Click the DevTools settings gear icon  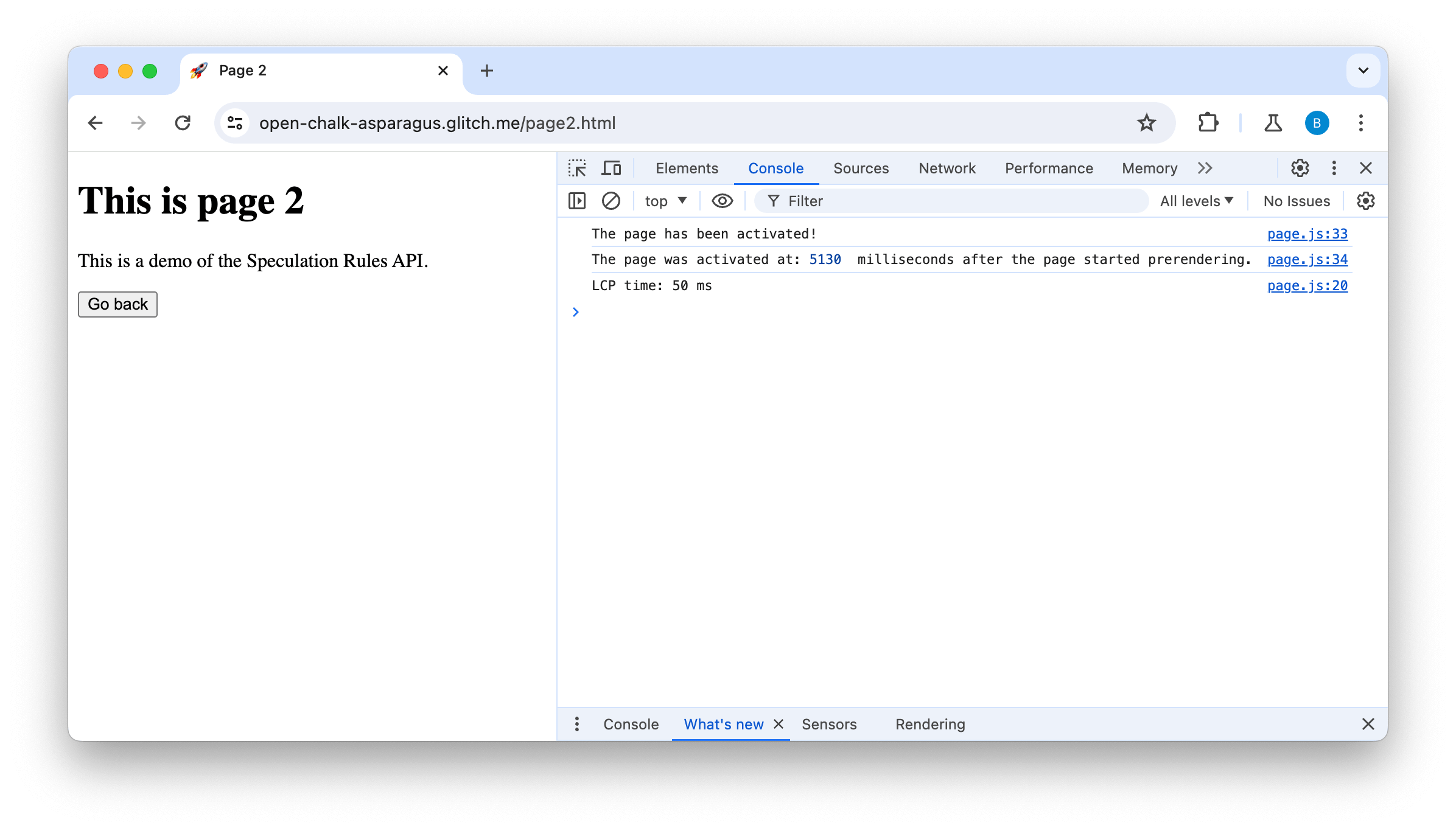pos(1300,167)
